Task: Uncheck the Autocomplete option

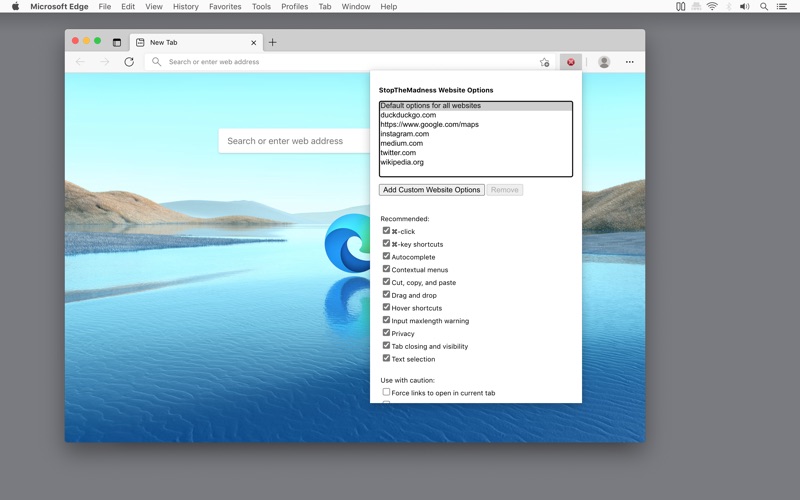Action: click(386, 256)
